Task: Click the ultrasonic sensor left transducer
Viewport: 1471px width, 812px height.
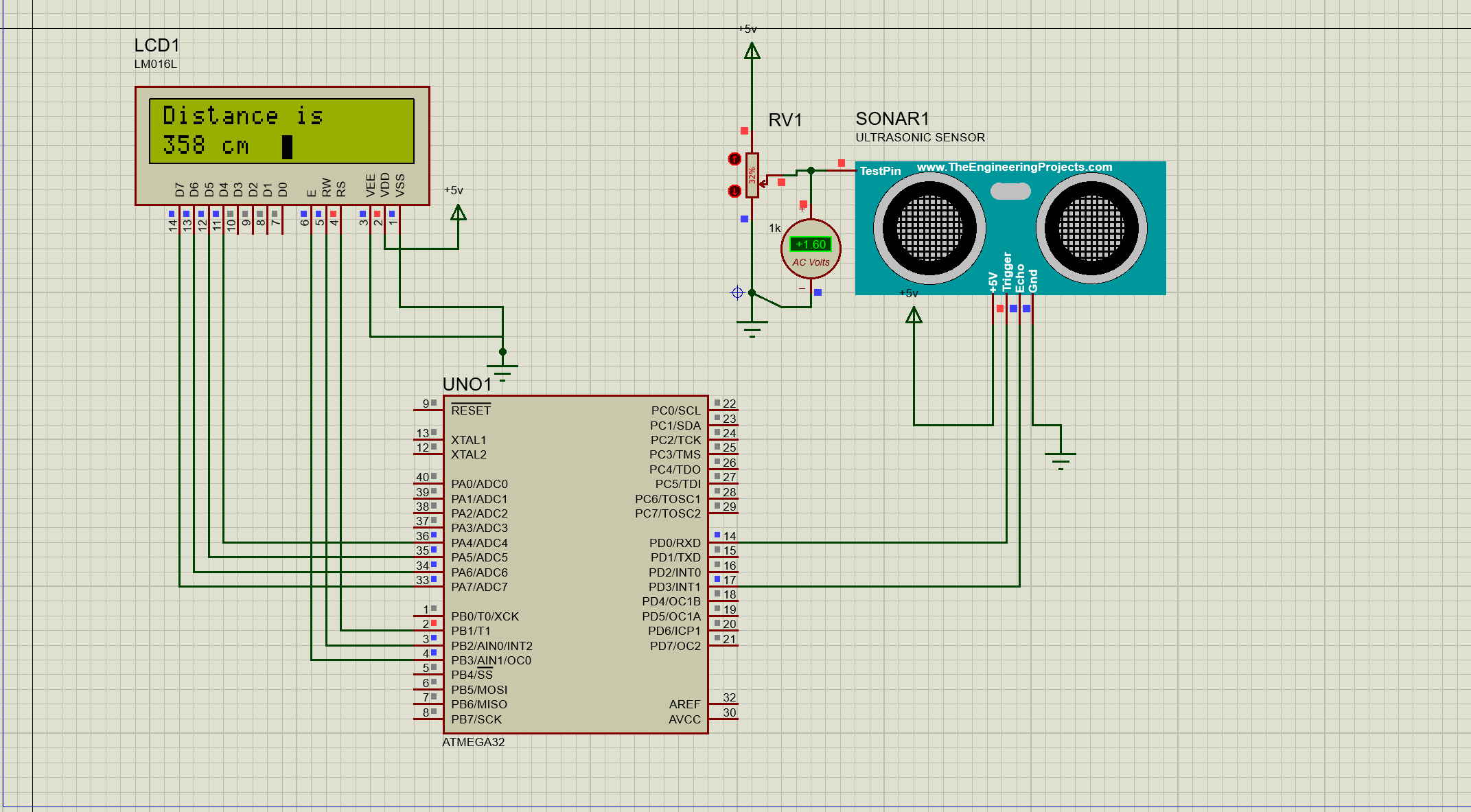Action: (x=929, y=229)
